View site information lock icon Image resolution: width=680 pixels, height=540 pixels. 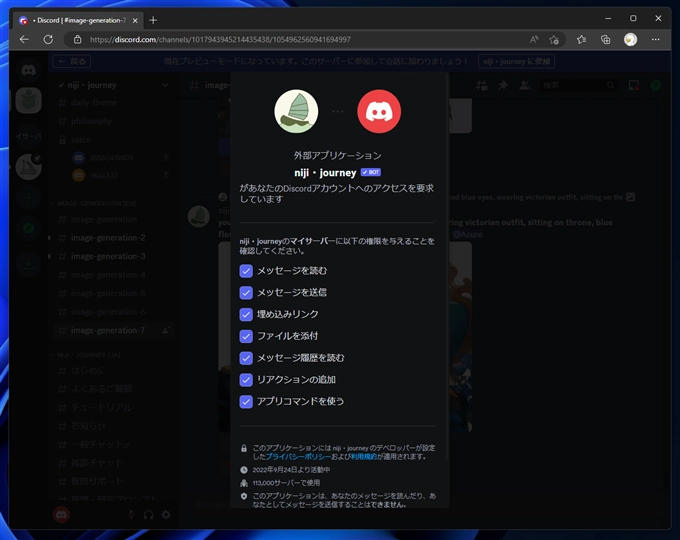pyautogui.click(x=77, y=39)
